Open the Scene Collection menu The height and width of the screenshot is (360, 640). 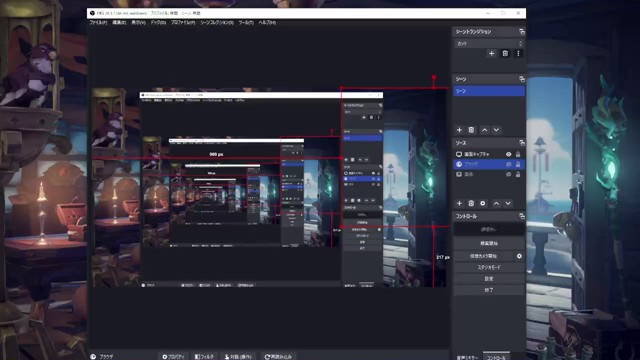coord(217,23)
